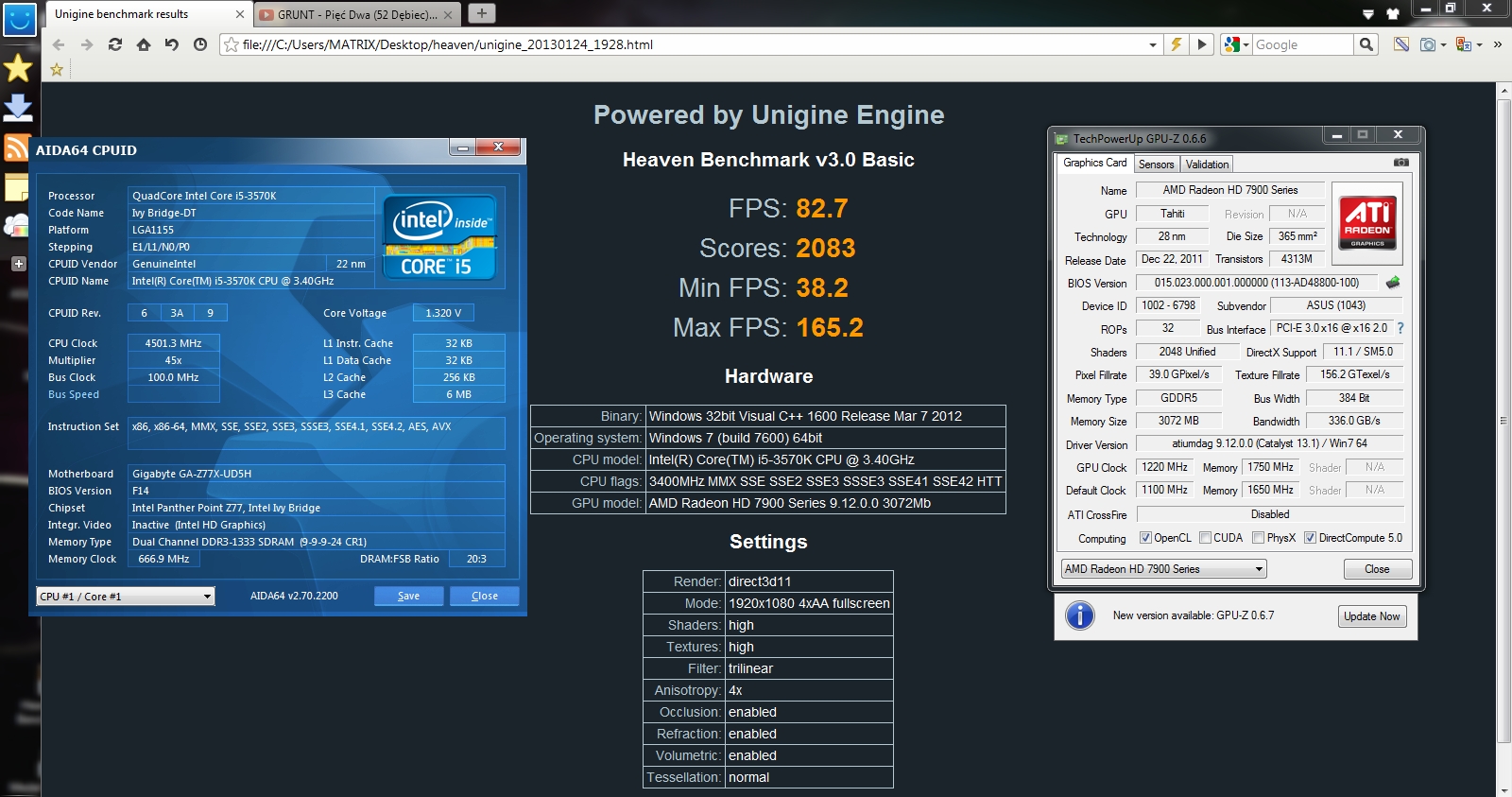Open a new tab with plus button

coord(482,13)
